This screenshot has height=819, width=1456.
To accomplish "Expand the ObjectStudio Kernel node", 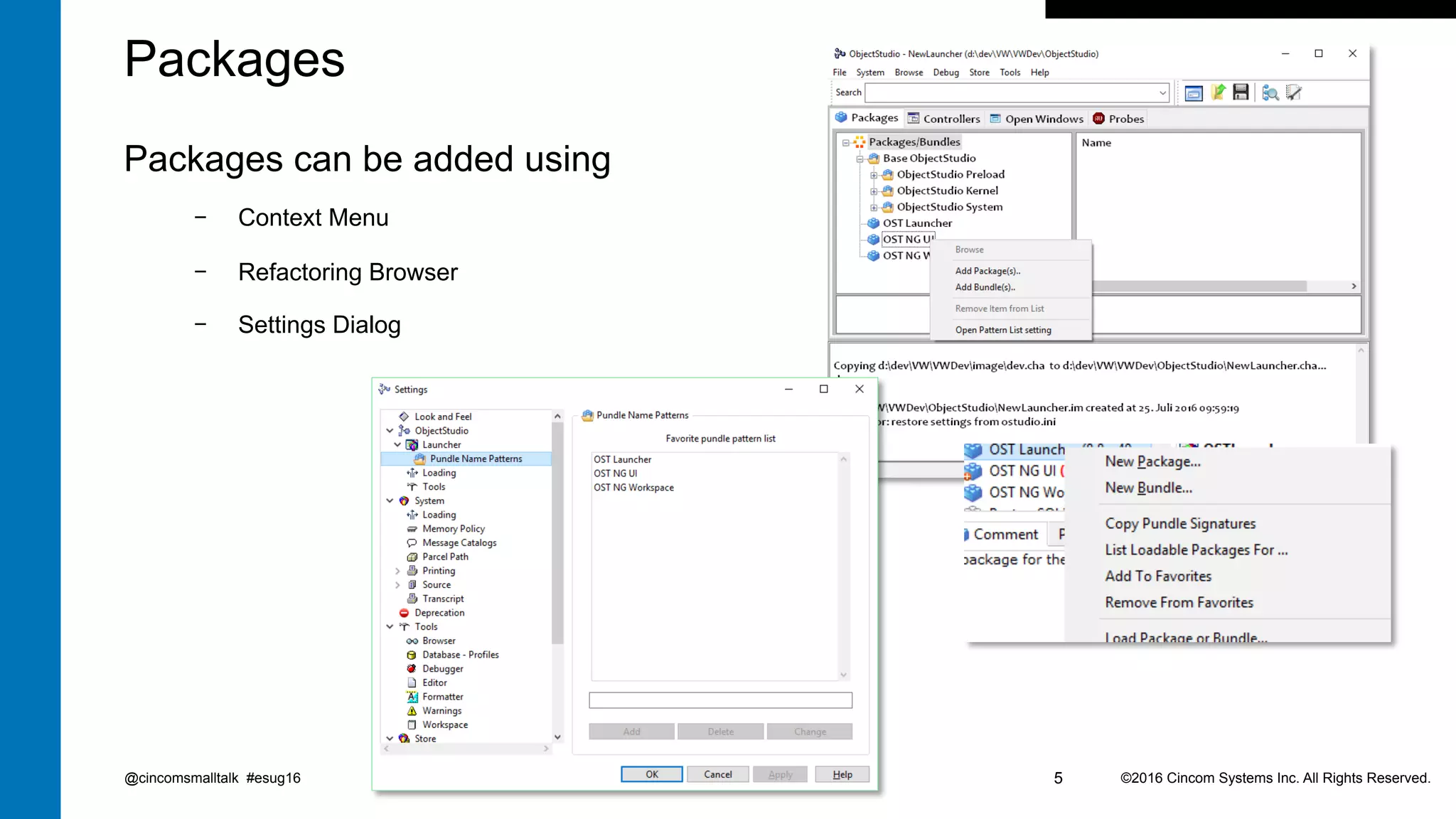I will point(874,191).
